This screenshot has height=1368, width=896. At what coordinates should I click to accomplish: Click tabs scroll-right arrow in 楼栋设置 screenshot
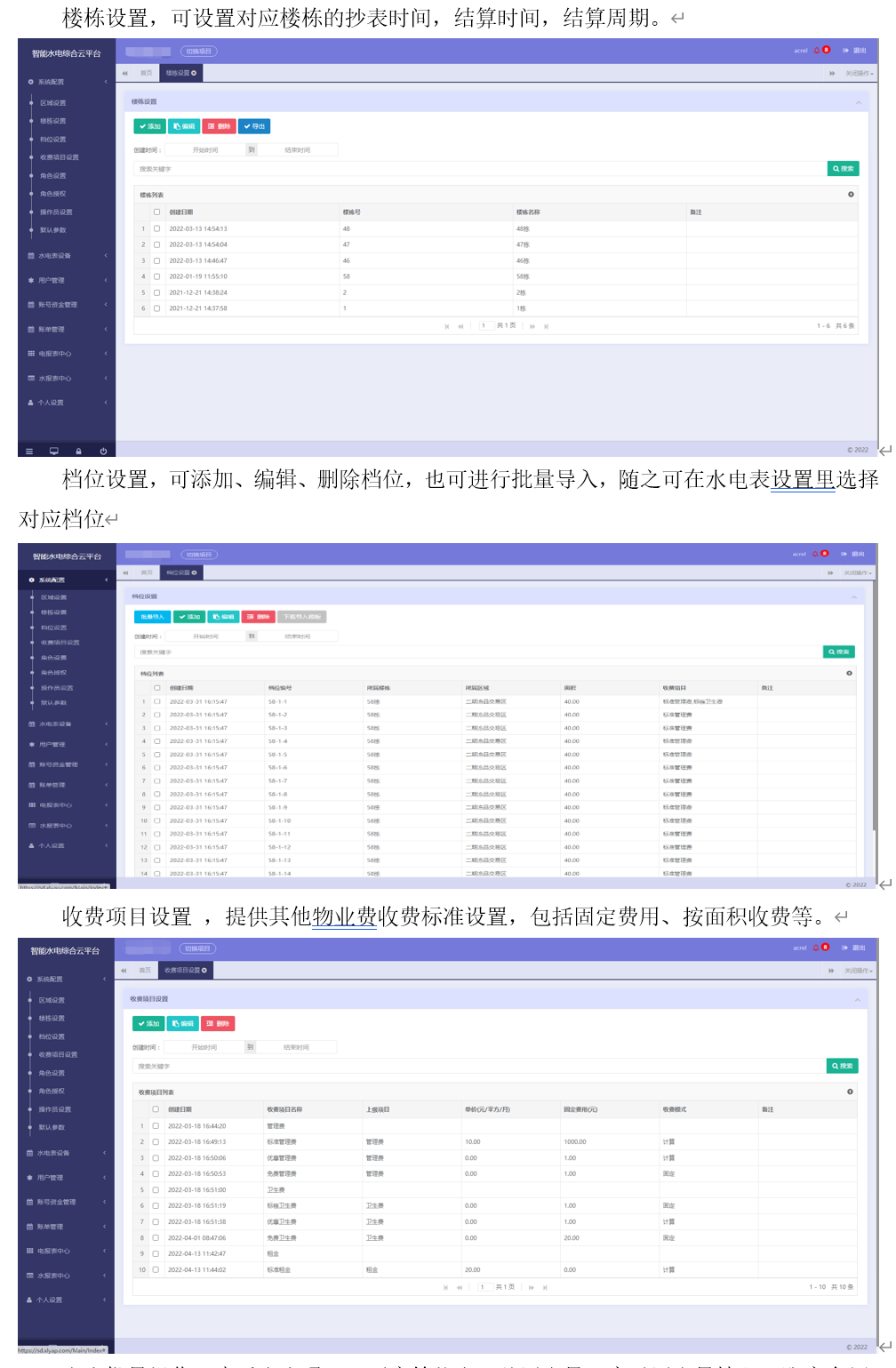click(x=832, y=73)
